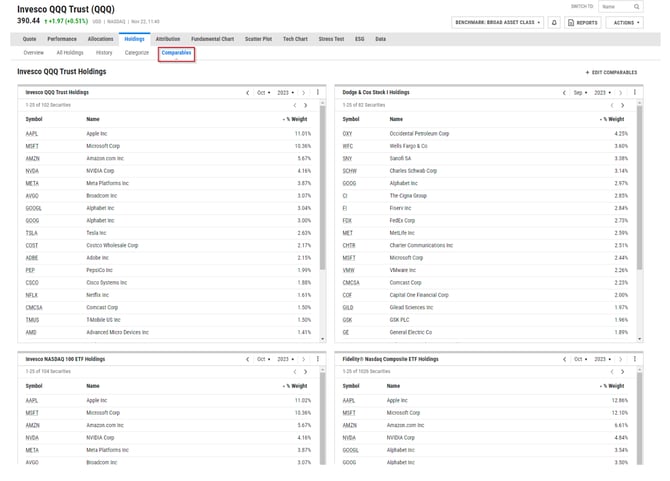Image resolution: width=670 pixels, height=481 pixels.
Task: Open the Reports button
Action: (x=583, y=22)
